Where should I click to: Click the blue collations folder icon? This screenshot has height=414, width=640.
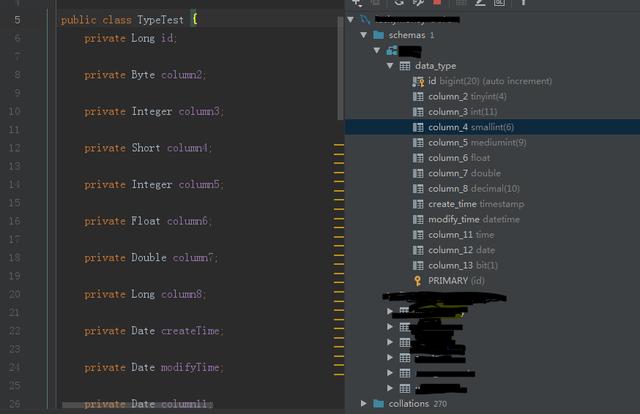378,404
